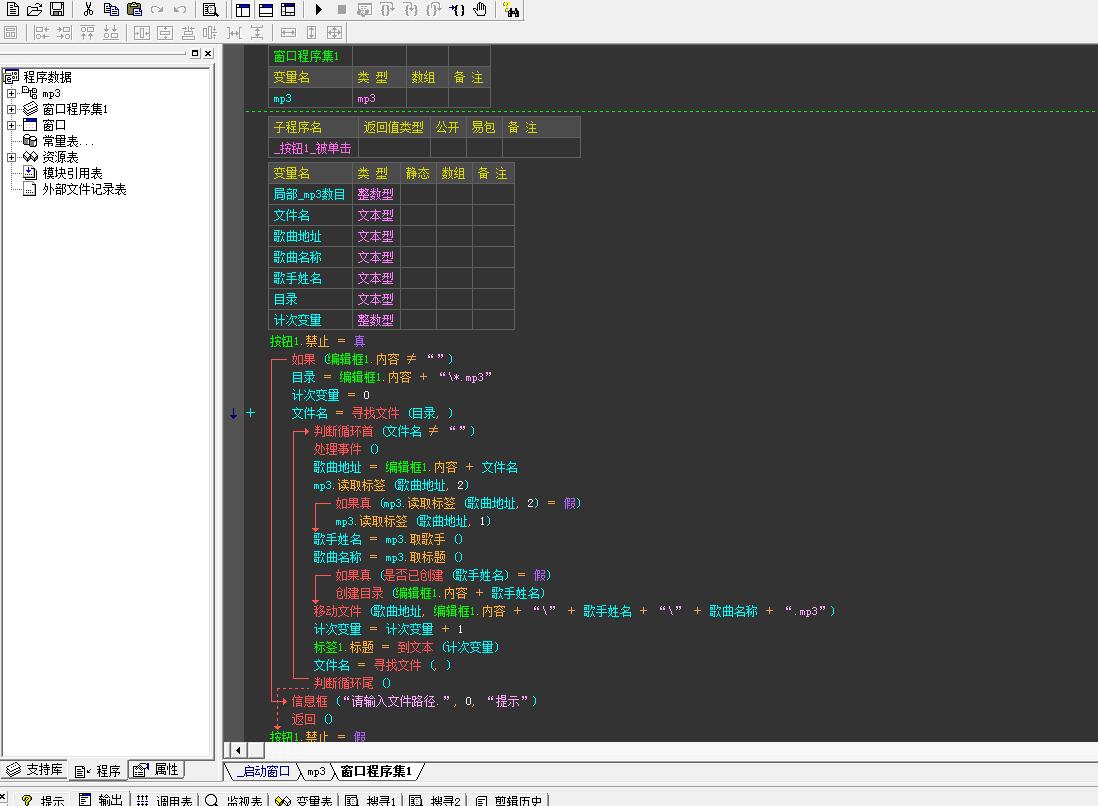Show the 输出 bottom tab
Image resolution: width=1098 pixels, height=806 pixels.
(x=101, y=800)
